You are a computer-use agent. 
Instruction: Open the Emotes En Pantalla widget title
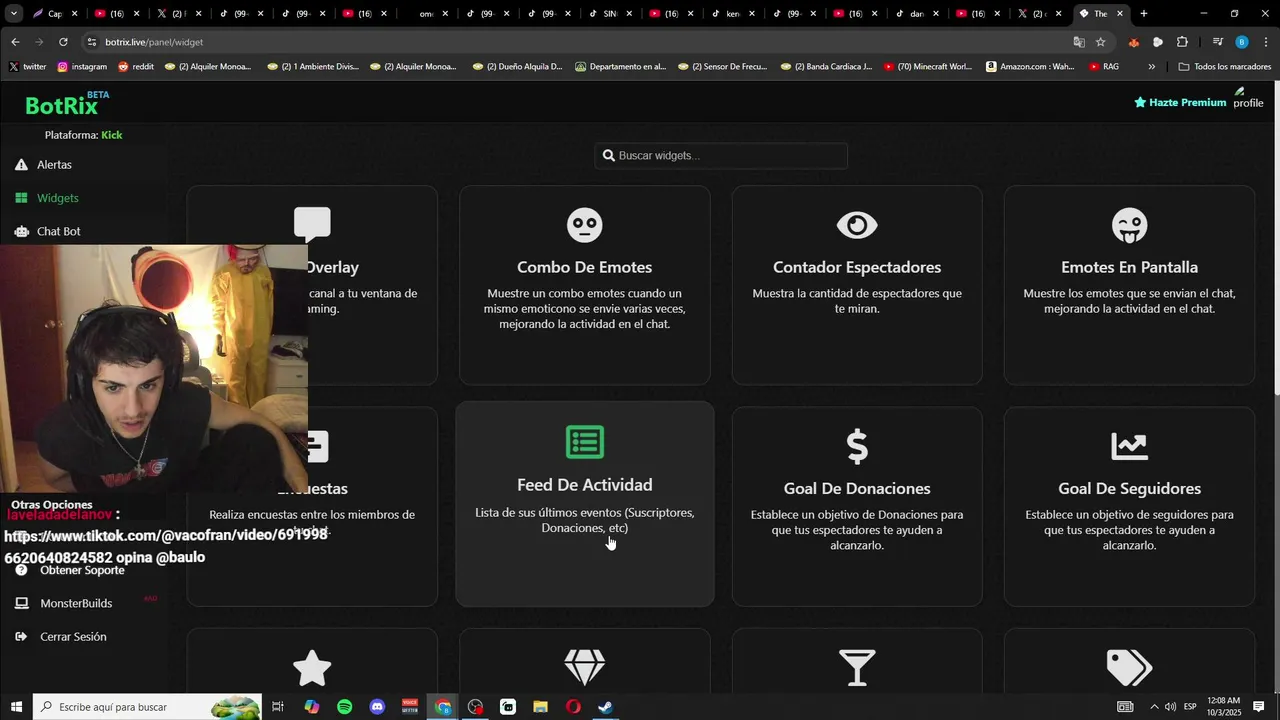(x=1129, y=267)
